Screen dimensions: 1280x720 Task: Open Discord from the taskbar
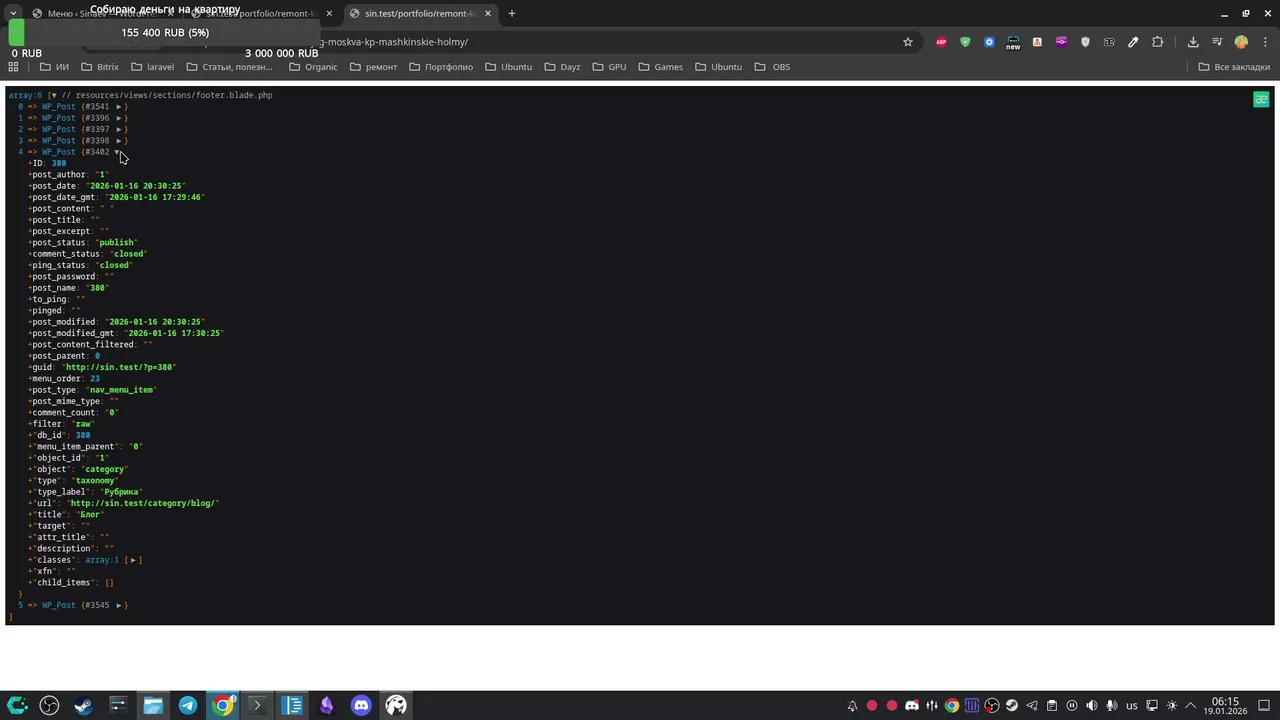click(x=361, y=706)
